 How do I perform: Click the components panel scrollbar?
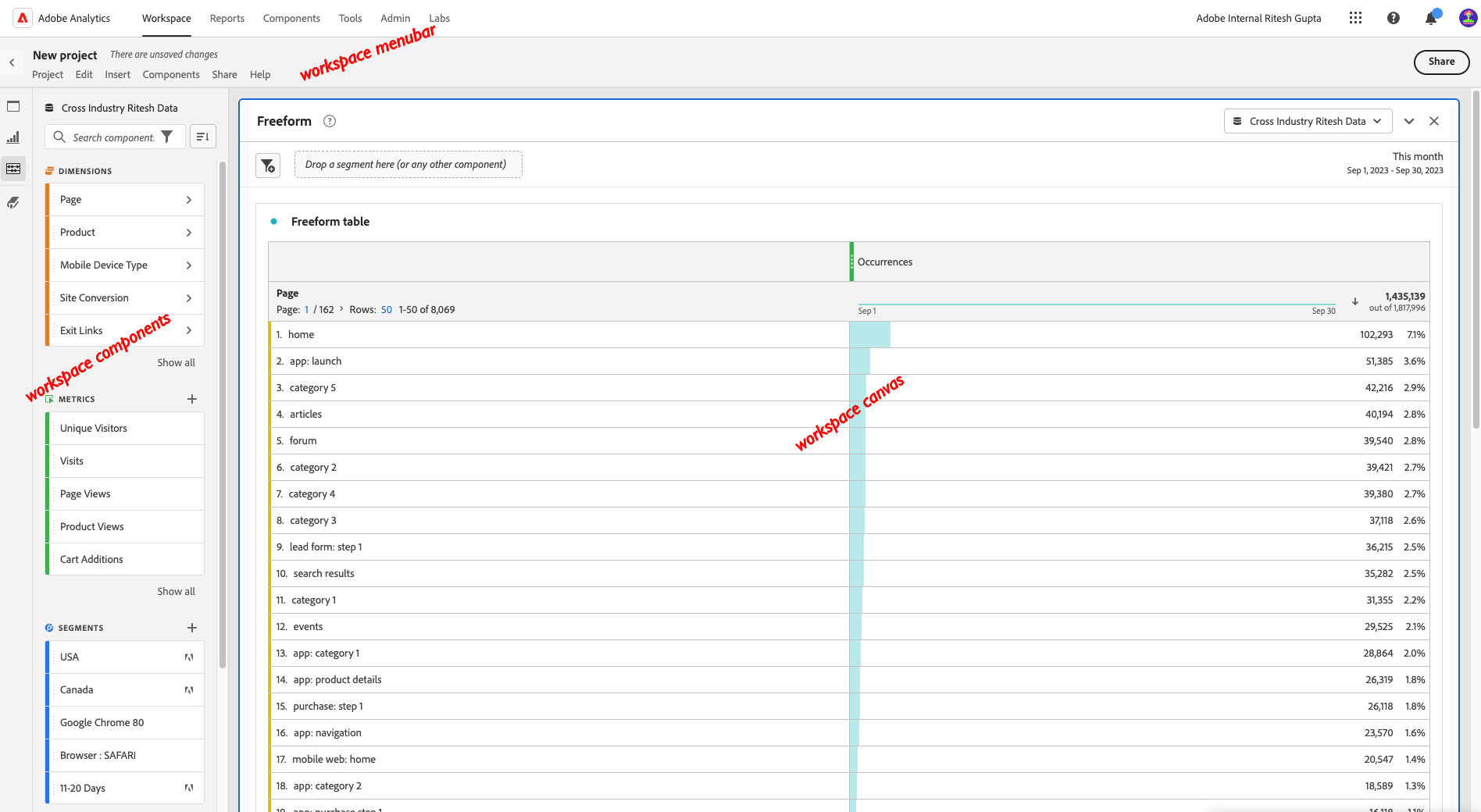pyautogui.click(x=223, y=415)
